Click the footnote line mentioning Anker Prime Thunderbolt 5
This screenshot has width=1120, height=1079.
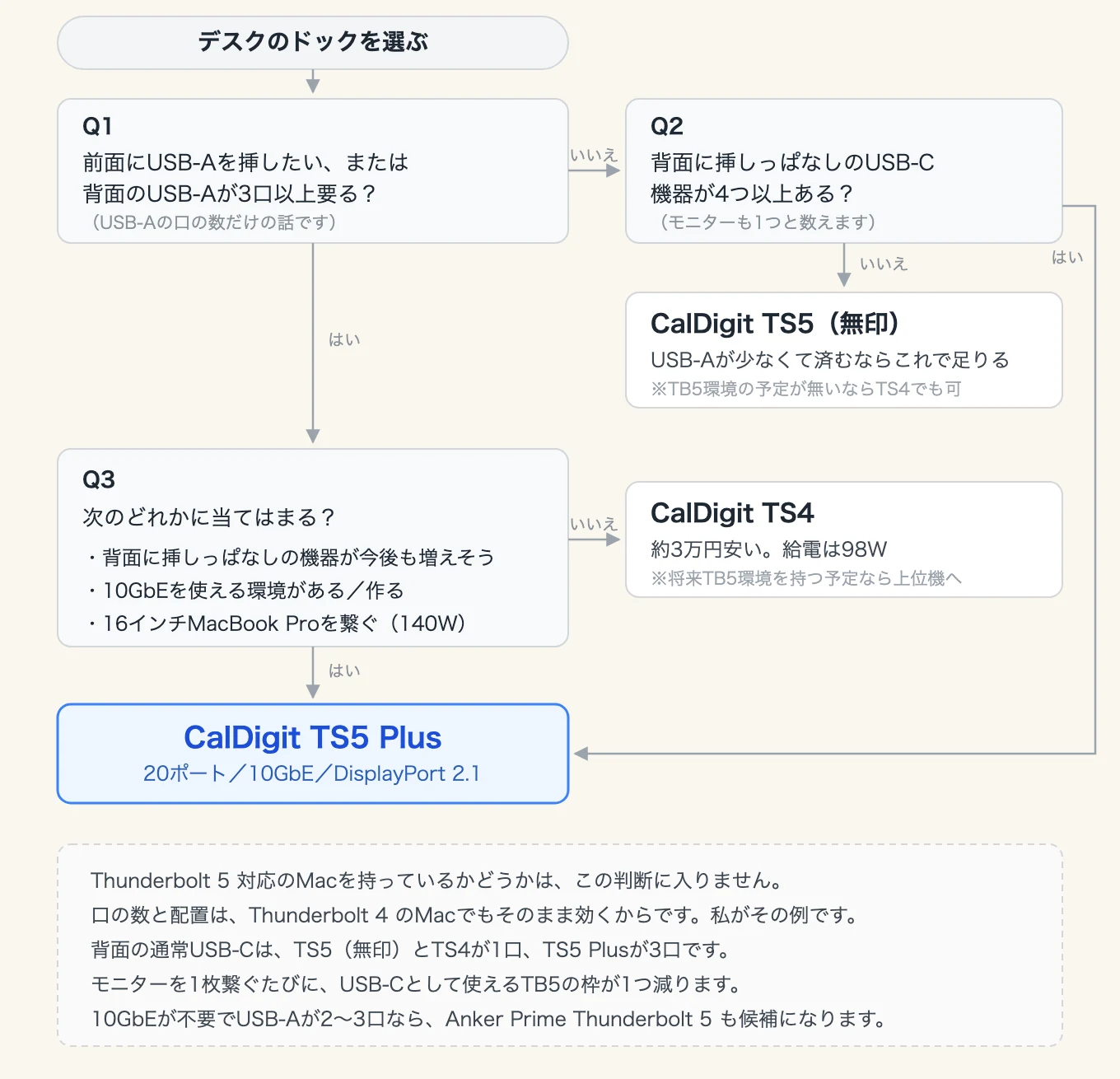coord(489,1019)
